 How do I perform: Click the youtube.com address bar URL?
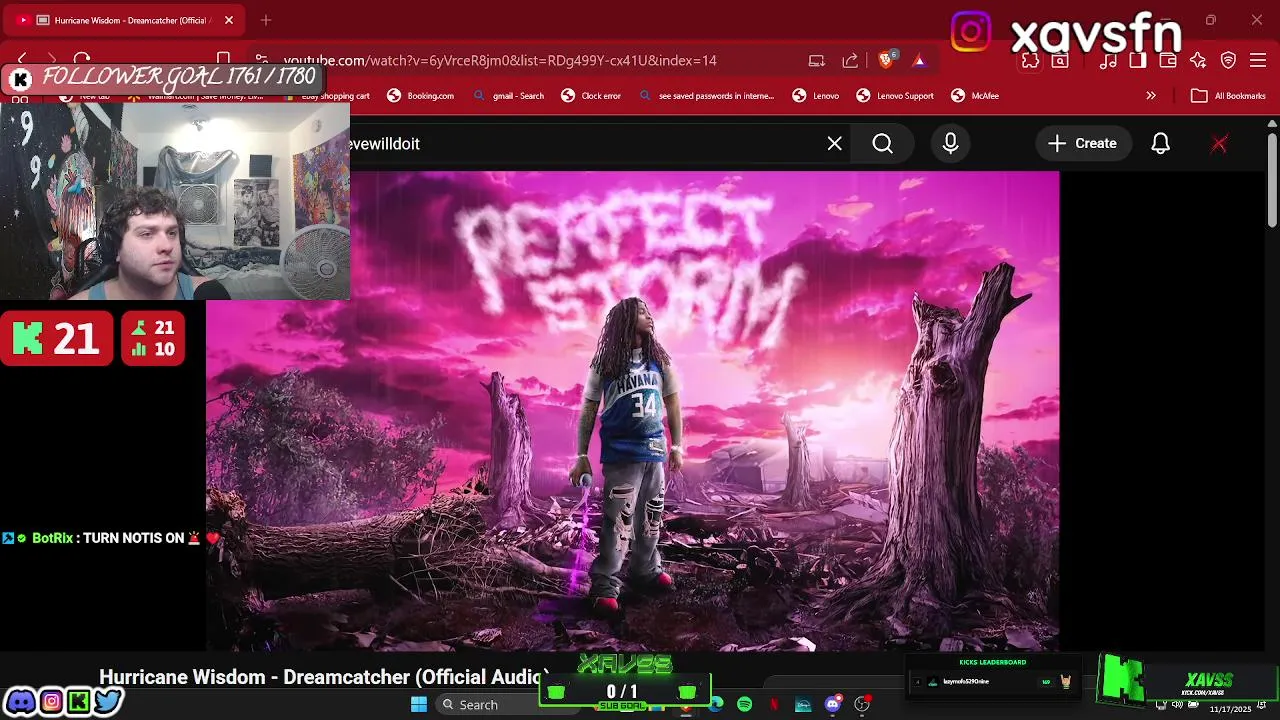[x=500, y=60]
